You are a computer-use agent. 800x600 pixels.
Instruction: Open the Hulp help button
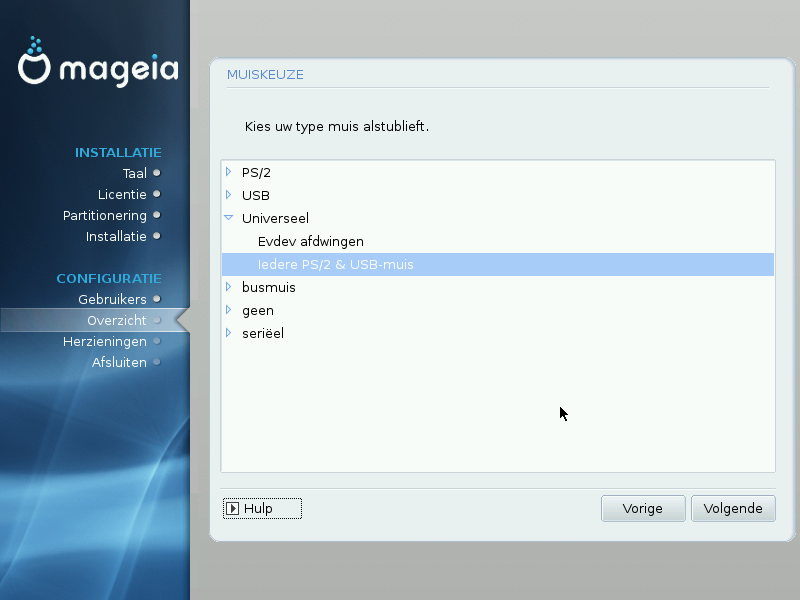coord(262,509)
